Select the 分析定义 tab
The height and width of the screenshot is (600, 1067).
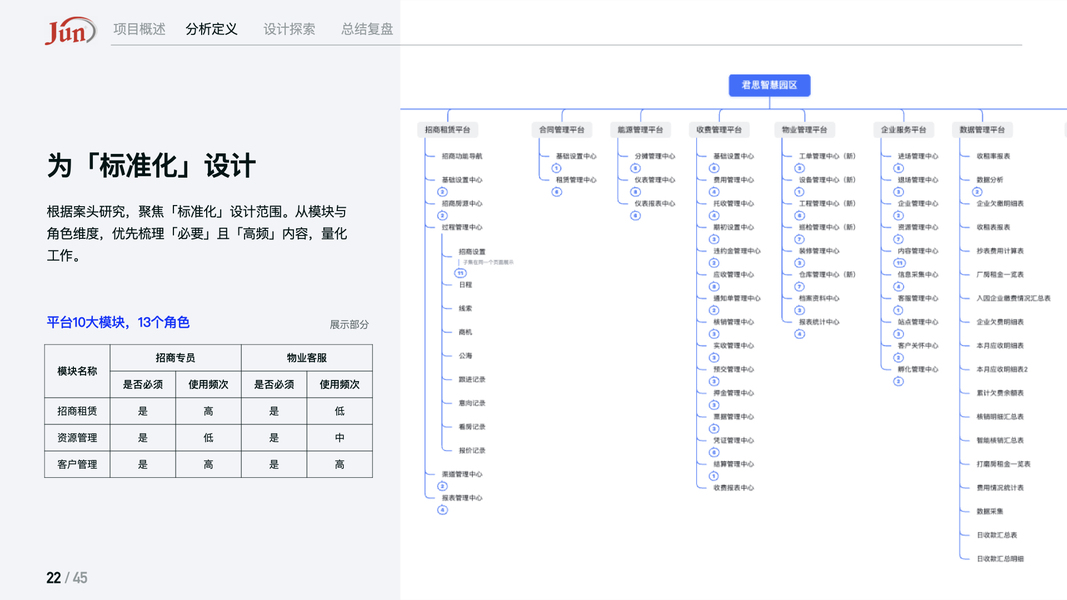[x=212, y=29]
